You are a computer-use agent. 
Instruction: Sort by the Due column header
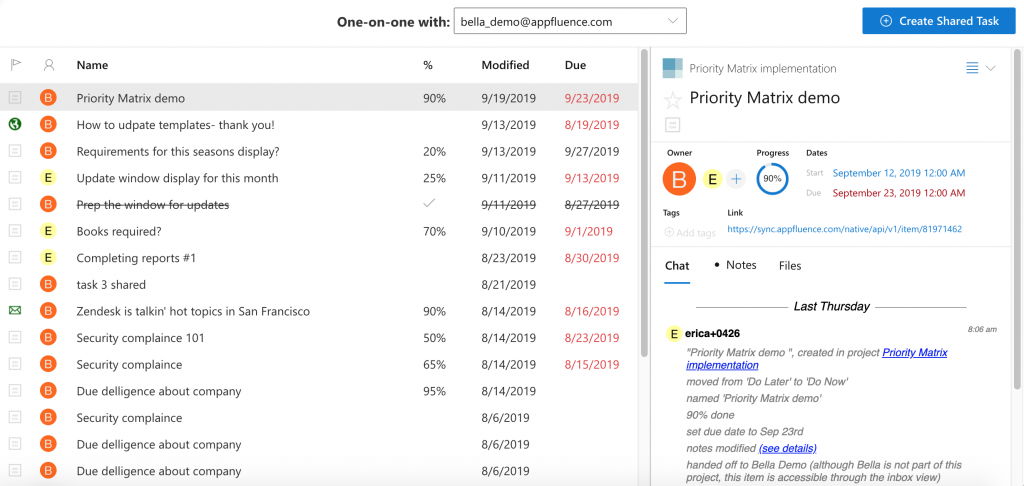pyautogui.click(x=575, y=65)
